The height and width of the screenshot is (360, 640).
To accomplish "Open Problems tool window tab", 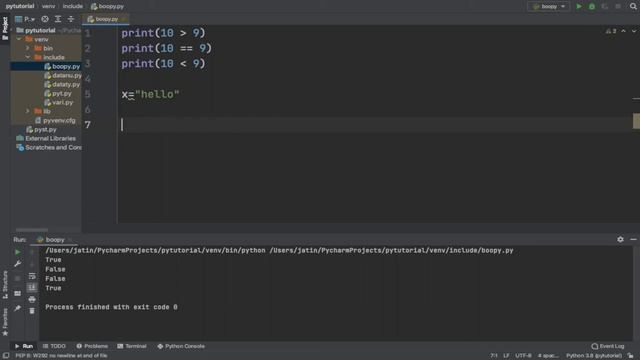I will (92, 346).
